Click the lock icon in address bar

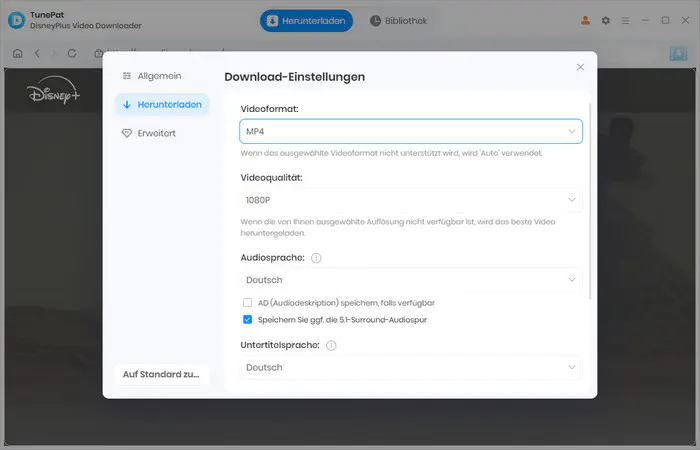(x=98, y=54)
